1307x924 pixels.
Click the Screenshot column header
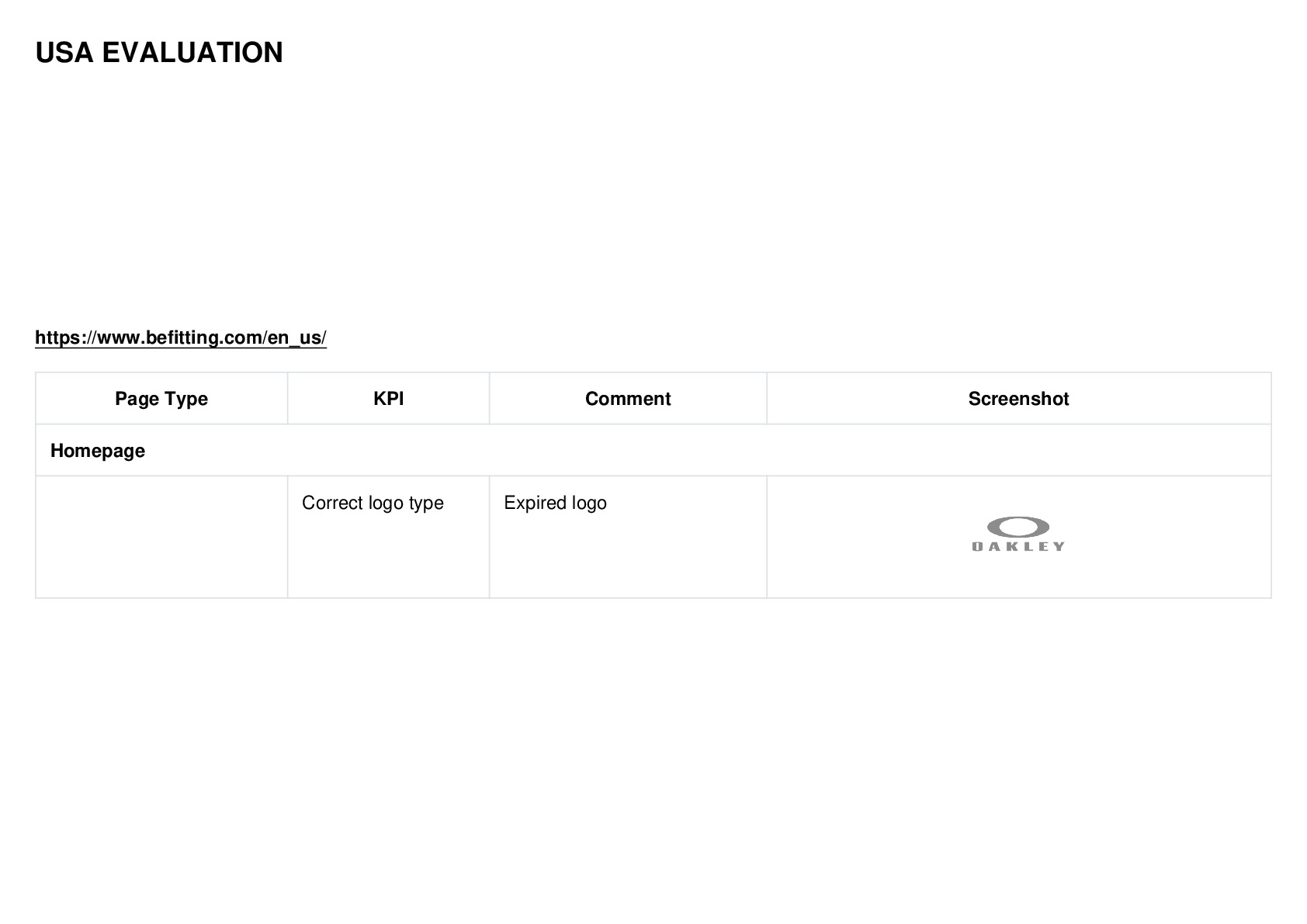tap(1018, 399)
